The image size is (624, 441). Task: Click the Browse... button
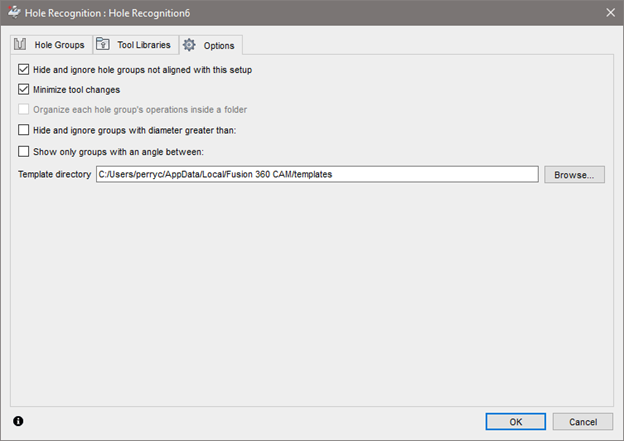pyautogui.click(x=574, y=175)
